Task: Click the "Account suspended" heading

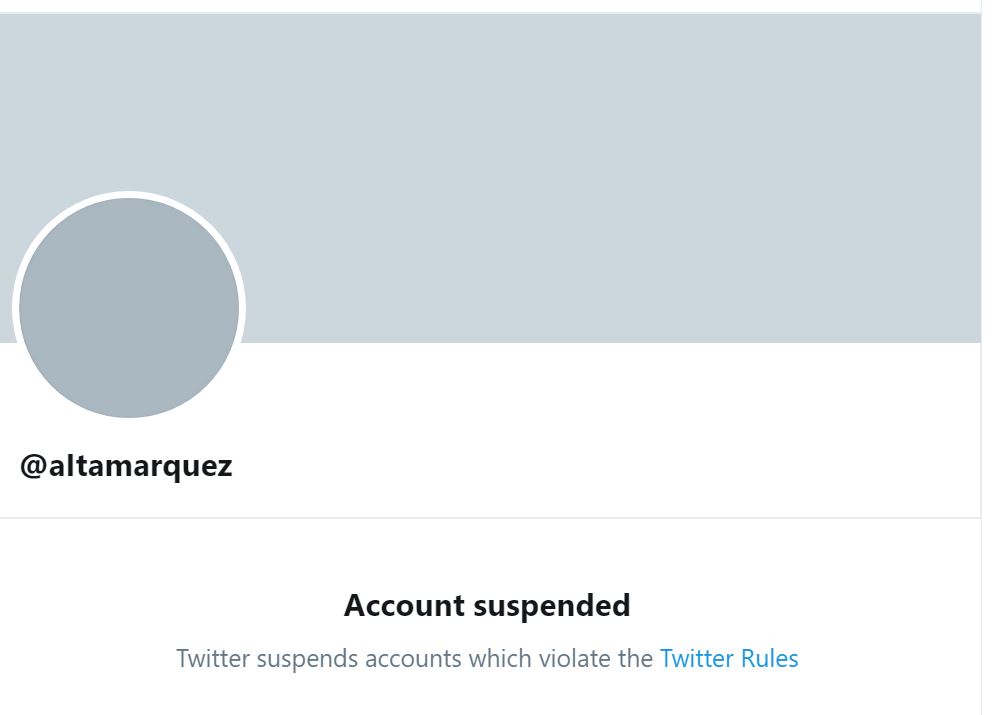Action: coord(487,606)
